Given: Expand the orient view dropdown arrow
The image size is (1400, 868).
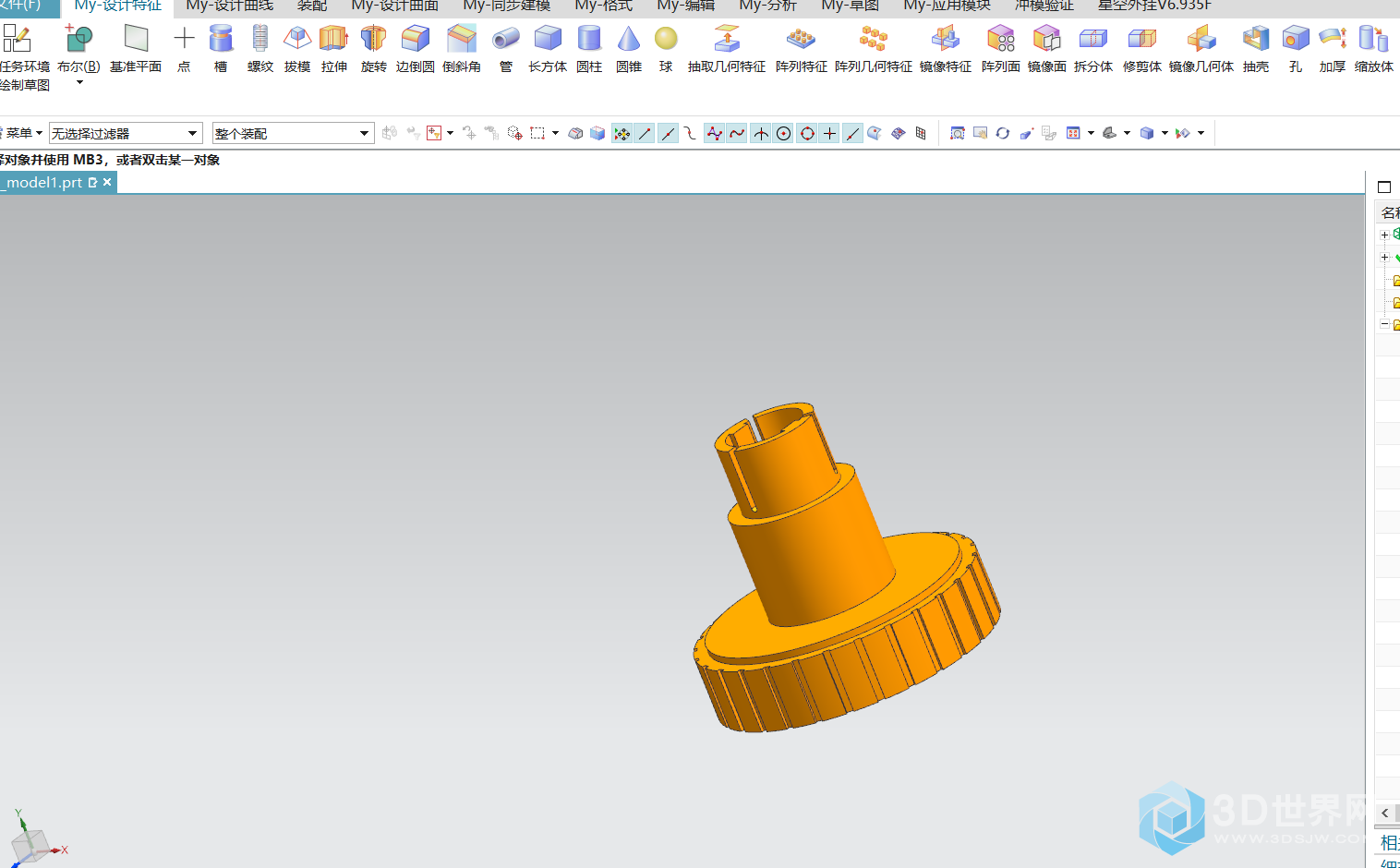Looking at the screenshot, I should [x=1127, y=133].
